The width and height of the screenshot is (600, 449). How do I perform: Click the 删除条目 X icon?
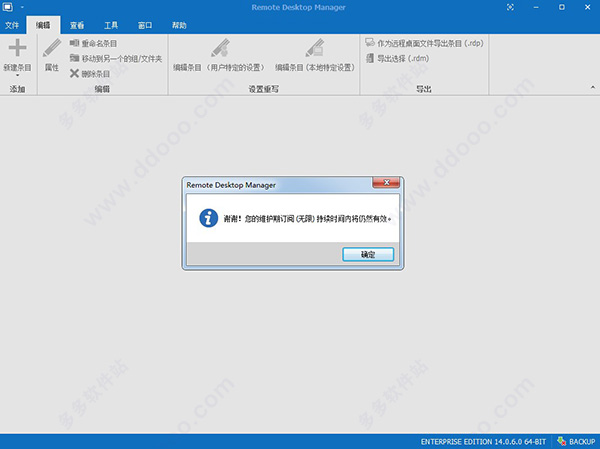[74, 73]
